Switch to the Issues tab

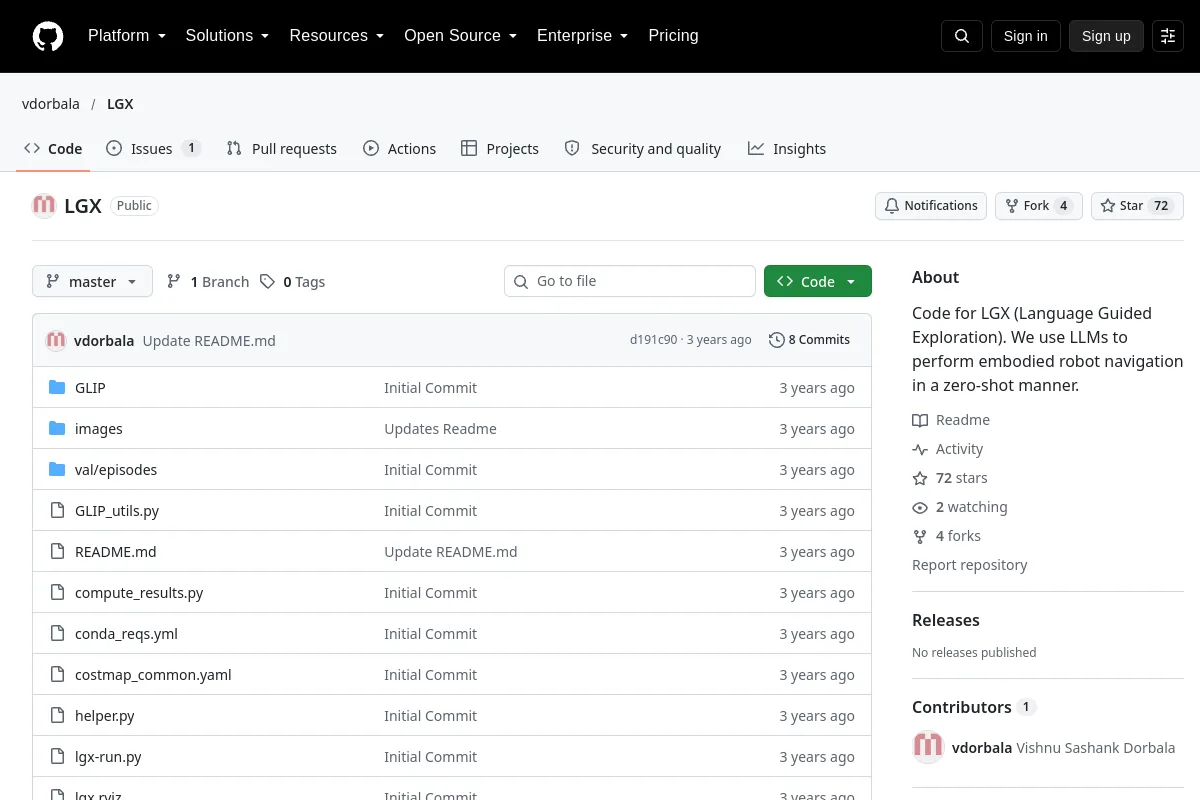point(153,148)
